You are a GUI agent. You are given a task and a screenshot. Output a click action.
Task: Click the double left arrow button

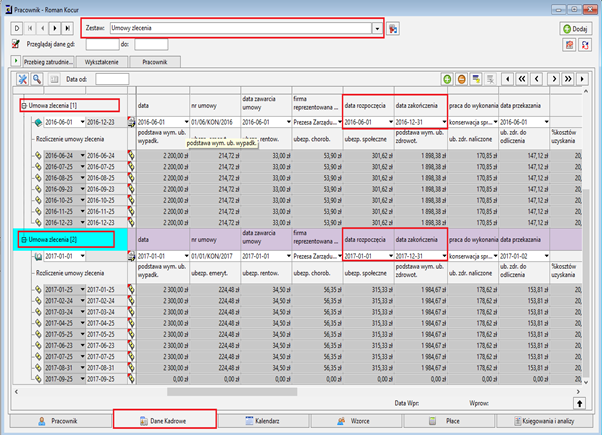pyautogui.click(x=522, y=79)
